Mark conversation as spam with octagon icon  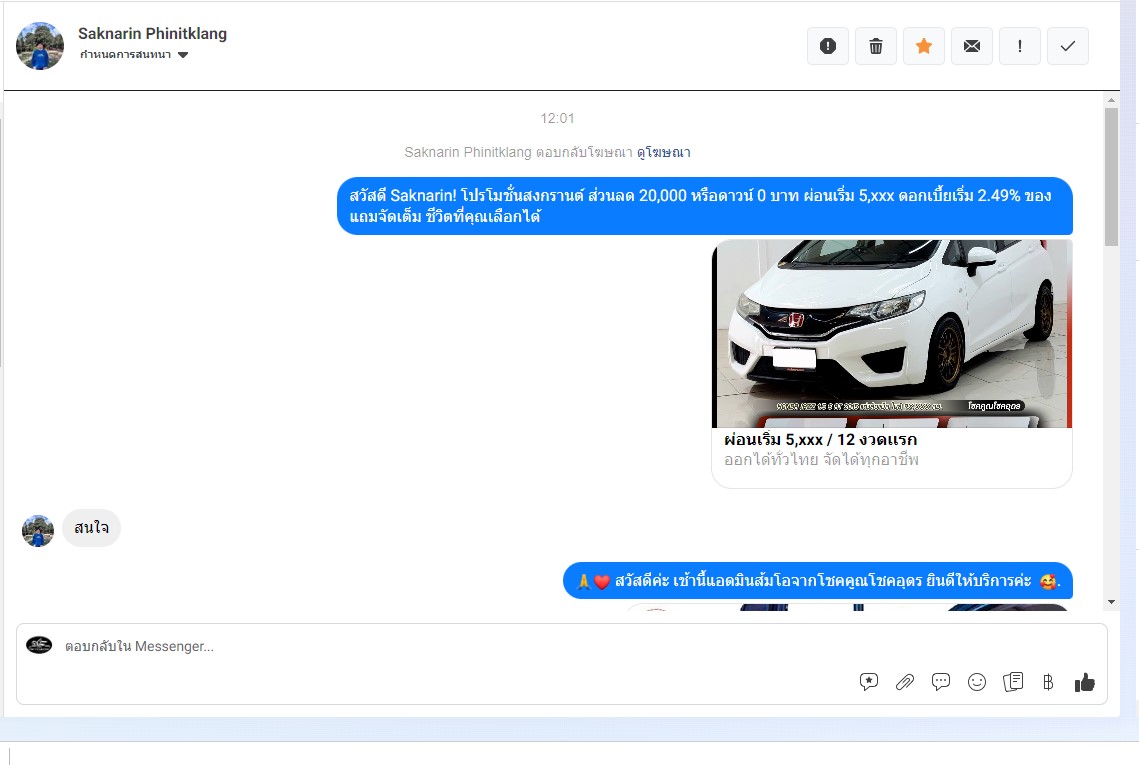pyautogui.click(x=827, y=46)
